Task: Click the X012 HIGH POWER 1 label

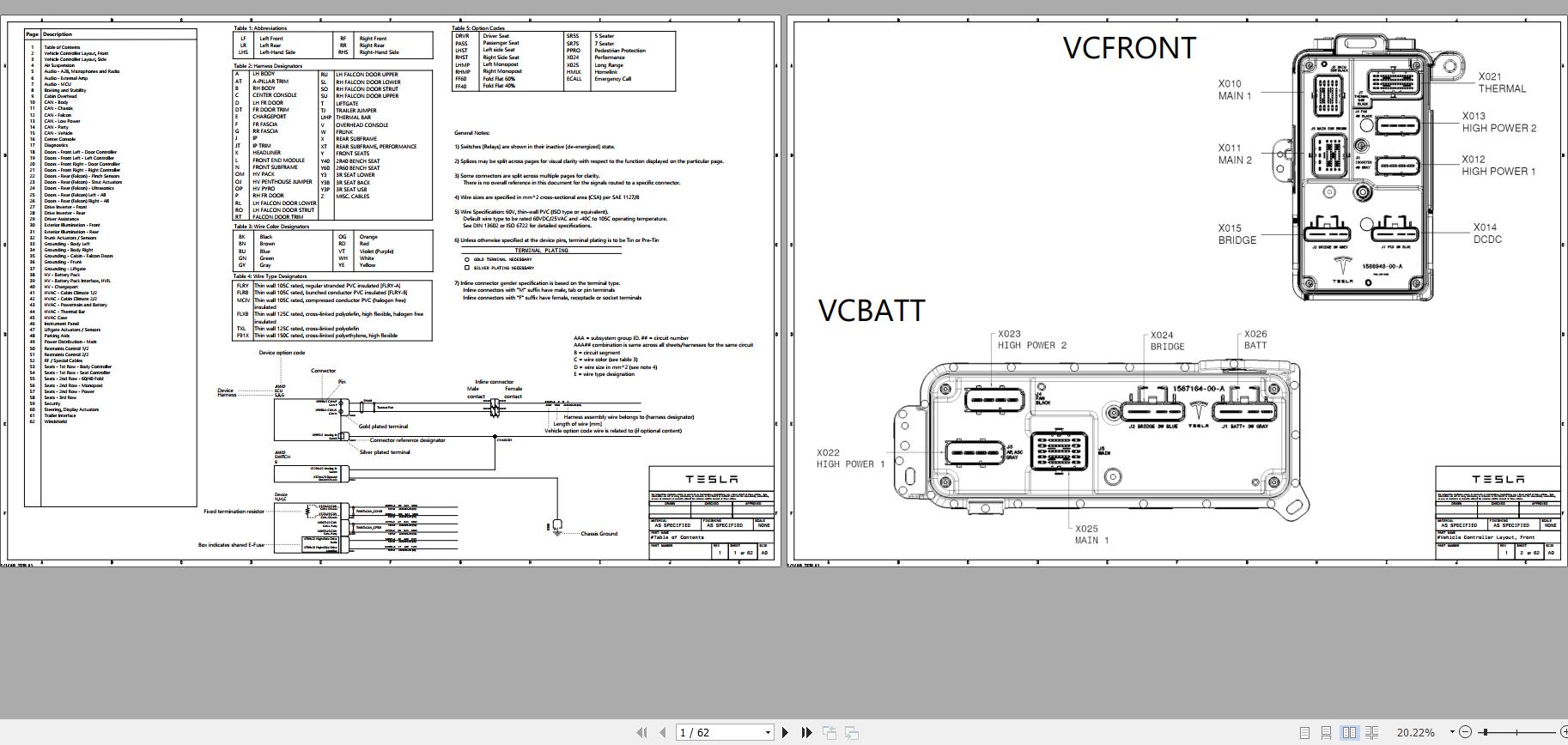Action: coord(1498,165)
